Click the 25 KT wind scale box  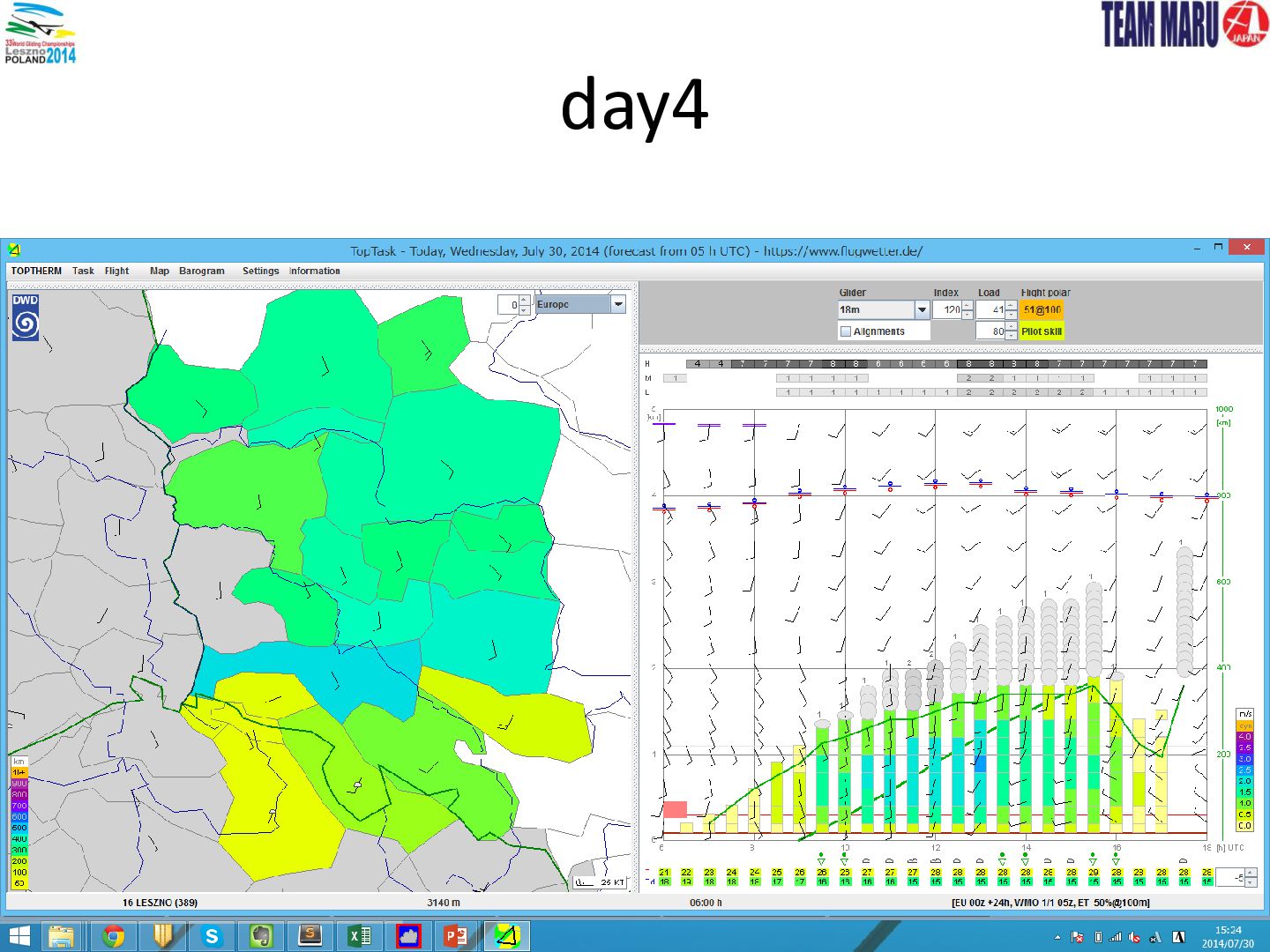601,881
